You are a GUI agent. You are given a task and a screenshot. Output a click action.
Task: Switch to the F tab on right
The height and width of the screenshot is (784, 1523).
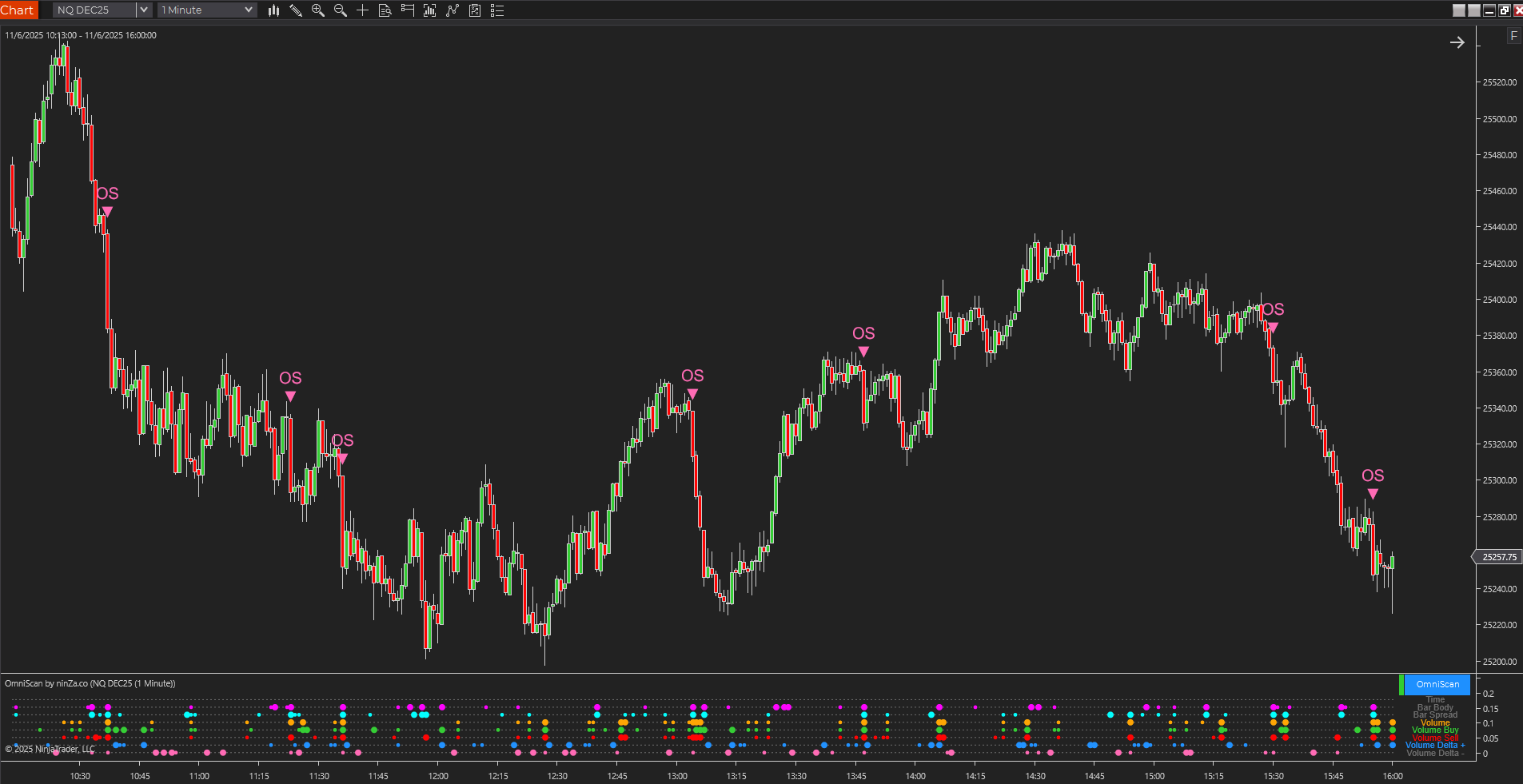pyautogui.click(x=1513, y=35)
